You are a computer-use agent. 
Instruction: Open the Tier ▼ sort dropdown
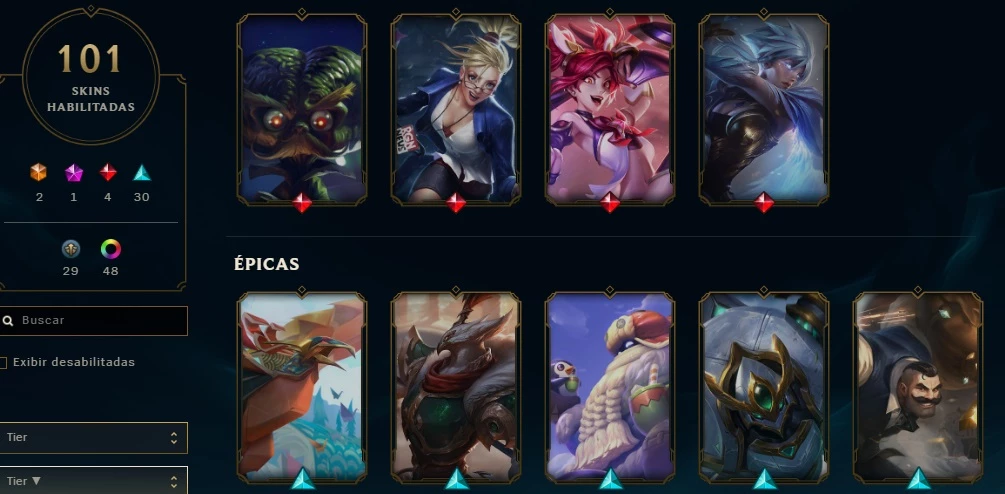click(x=94, y=481)
